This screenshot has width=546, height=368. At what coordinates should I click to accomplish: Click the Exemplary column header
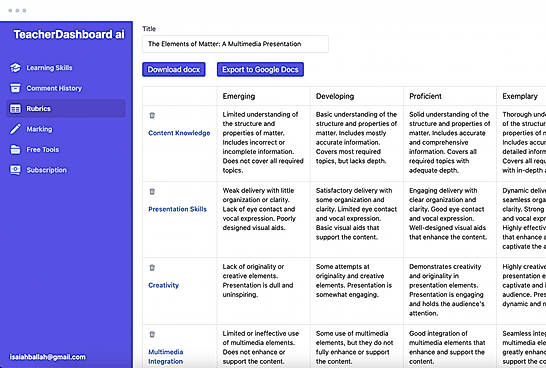(x=520, y=96)
